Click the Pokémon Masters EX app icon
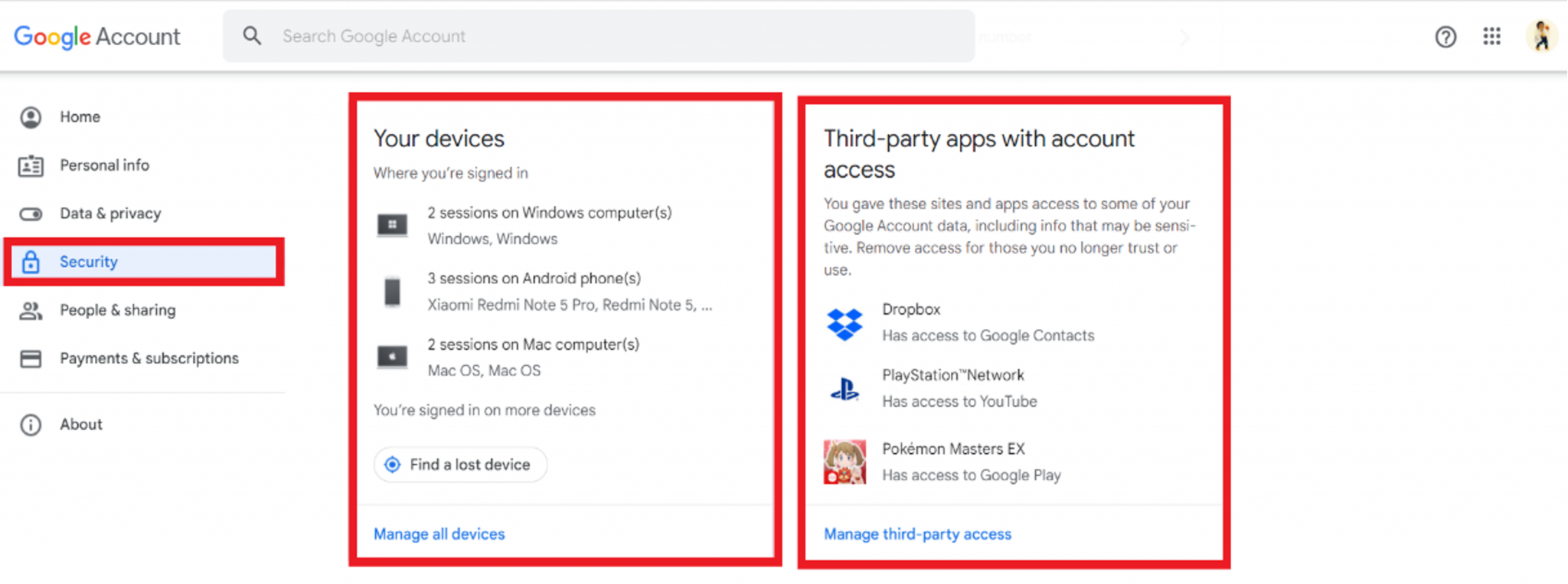This screenshot has height=584, width=1568. pos(844,462)
